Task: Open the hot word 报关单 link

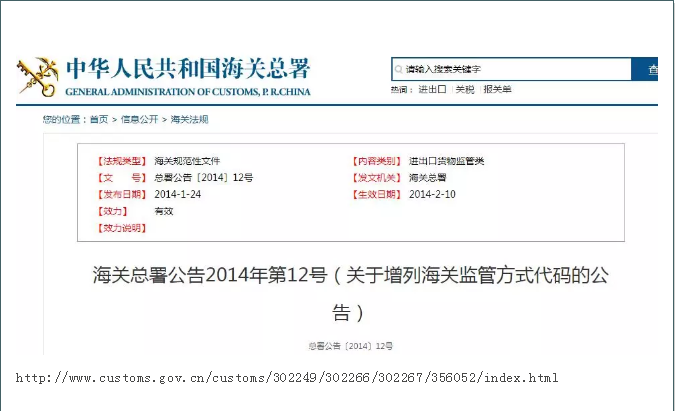Action: pyautogui.click(x=497, y=89)
